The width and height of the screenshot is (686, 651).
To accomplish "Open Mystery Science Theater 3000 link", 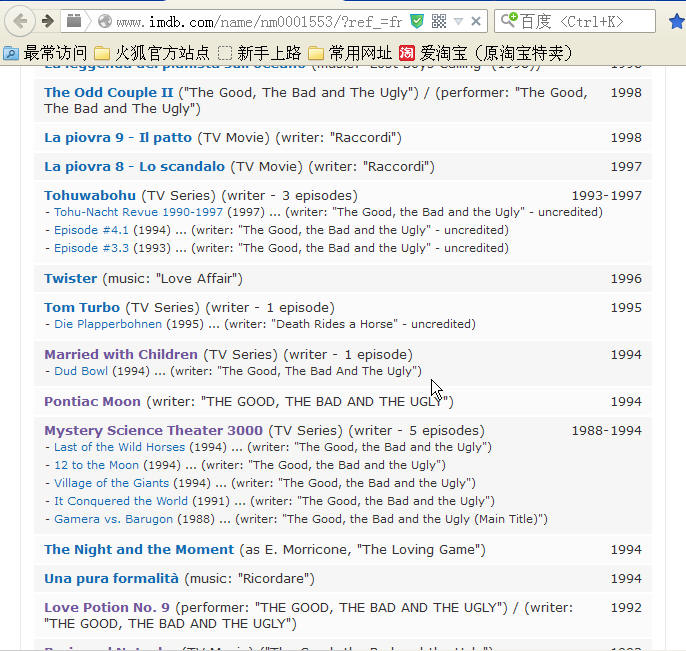I will pyautogui.click(x=153, y=430).
